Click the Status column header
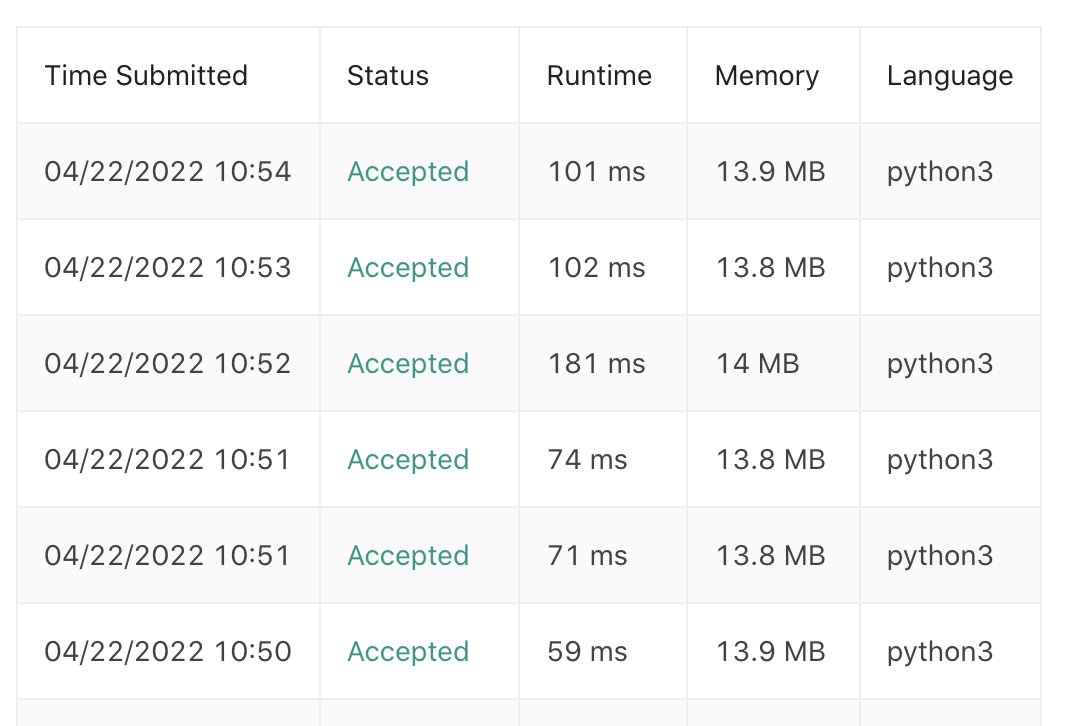Image resolution: width=1078 pixels, height=726 pixels. 388,76
